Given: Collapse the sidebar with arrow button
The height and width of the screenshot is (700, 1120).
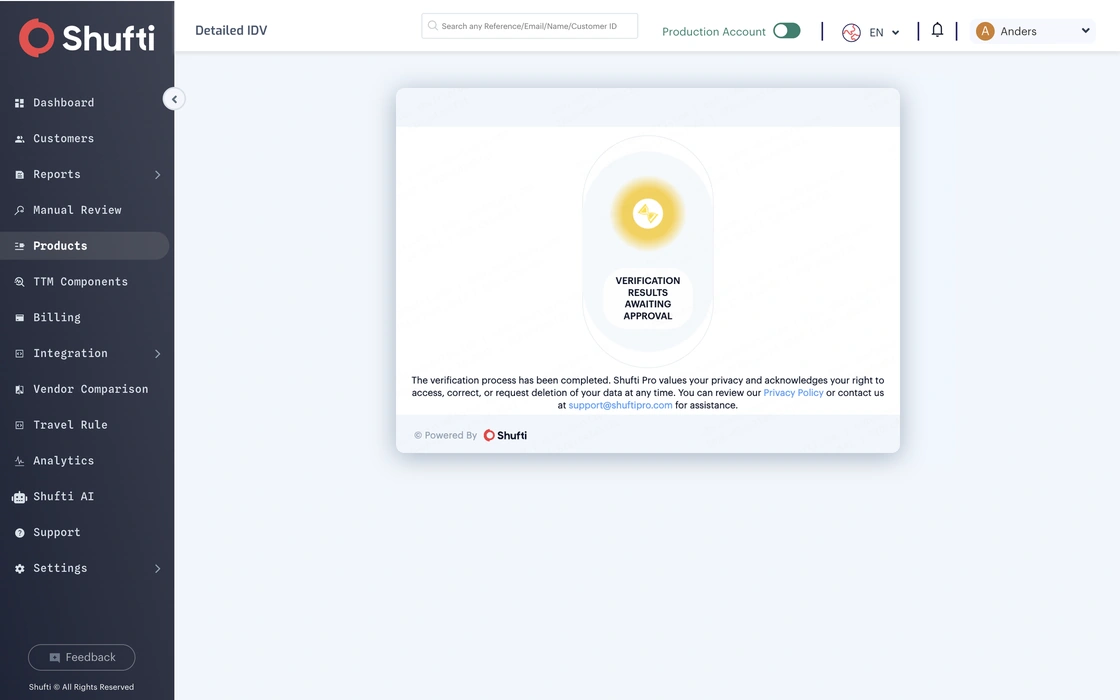Looking at the screenshot, I should pos(174,99).
